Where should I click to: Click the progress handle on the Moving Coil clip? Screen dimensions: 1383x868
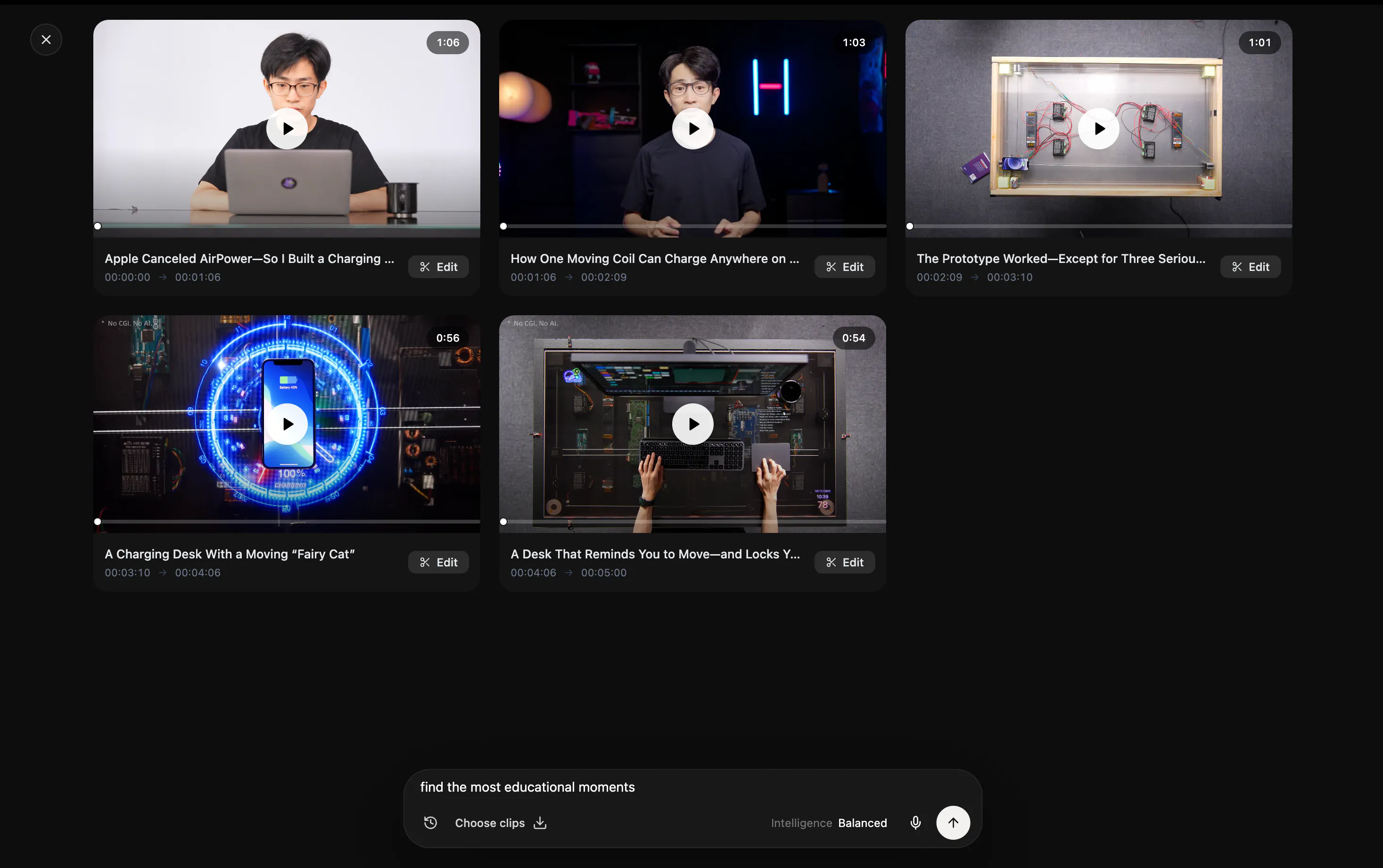(503, 226)
